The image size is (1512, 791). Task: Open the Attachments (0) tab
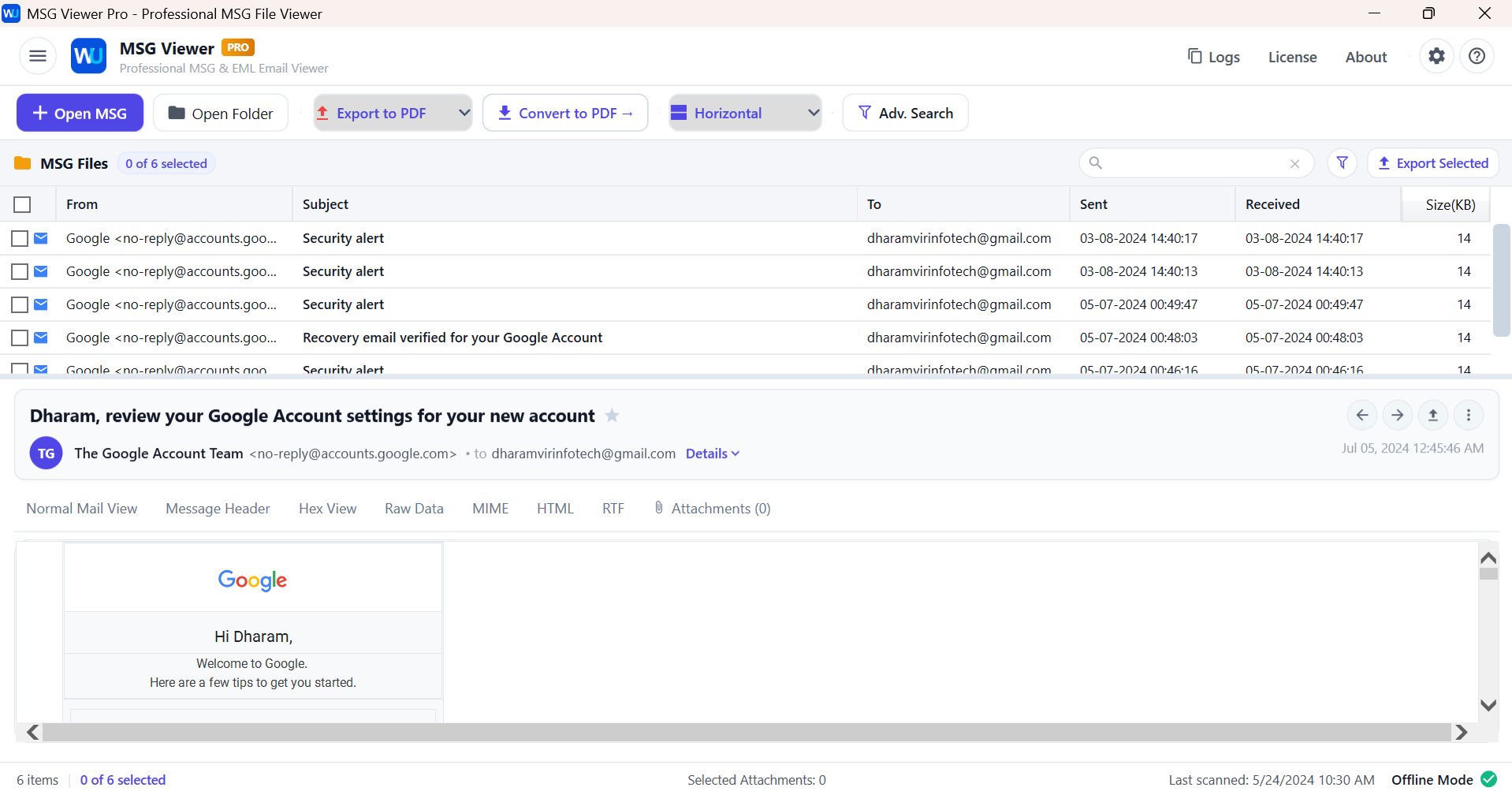click(712, 509)
